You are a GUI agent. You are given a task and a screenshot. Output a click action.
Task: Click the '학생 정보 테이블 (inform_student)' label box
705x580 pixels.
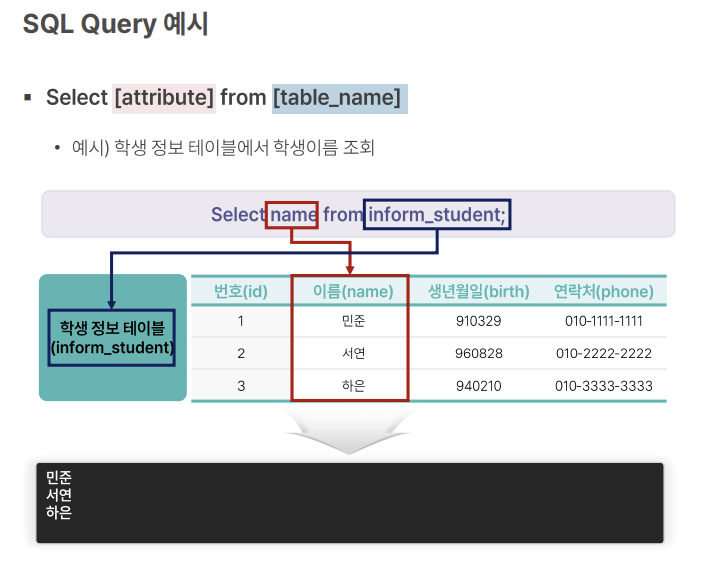[112, 338]
